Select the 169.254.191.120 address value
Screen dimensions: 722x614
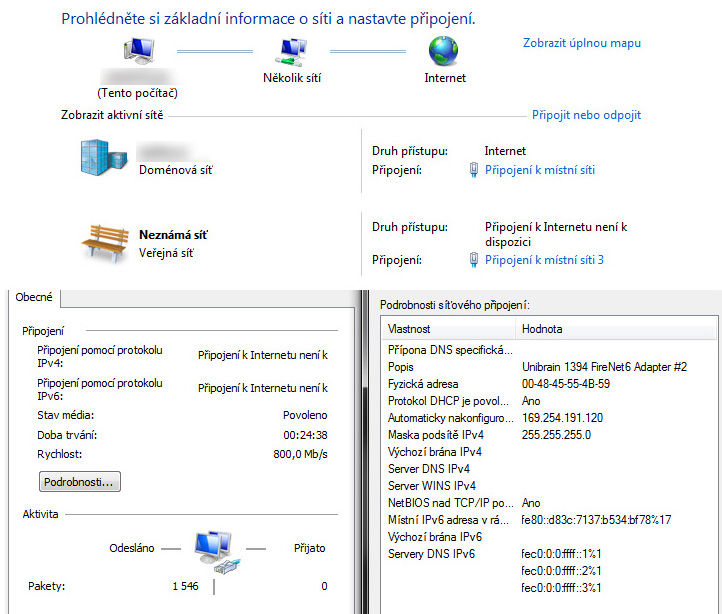[x=562, y=418]
